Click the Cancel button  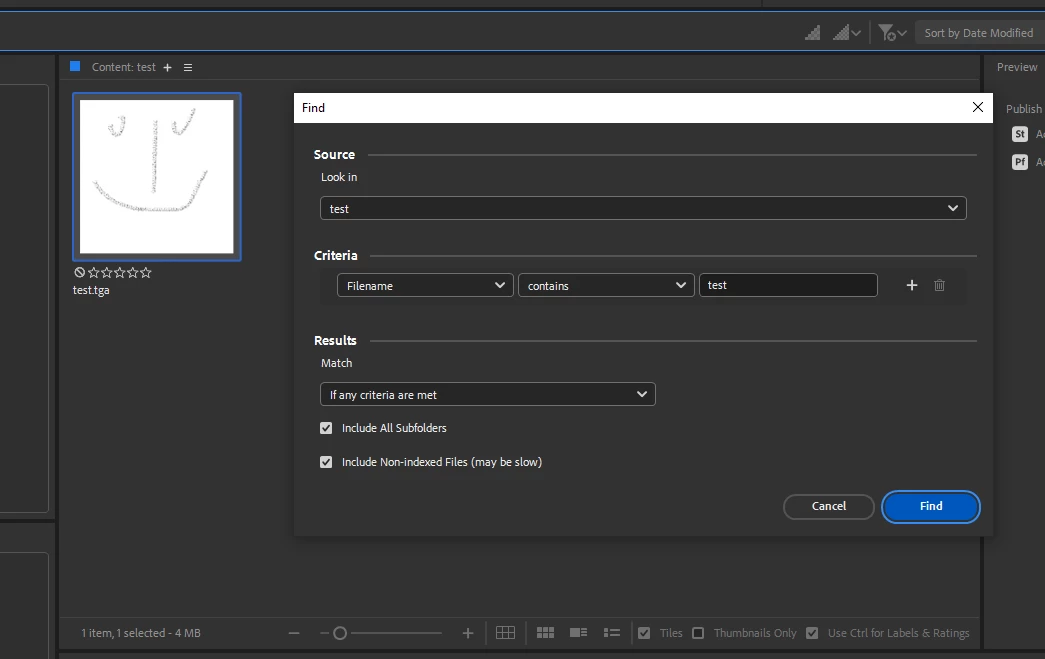point(828,506)
